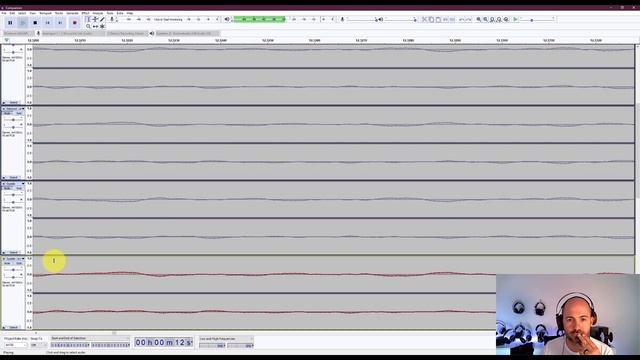Open the recording channels dropdown
The height and width of the screenshot is (360, 640).
tap(127, 33)
